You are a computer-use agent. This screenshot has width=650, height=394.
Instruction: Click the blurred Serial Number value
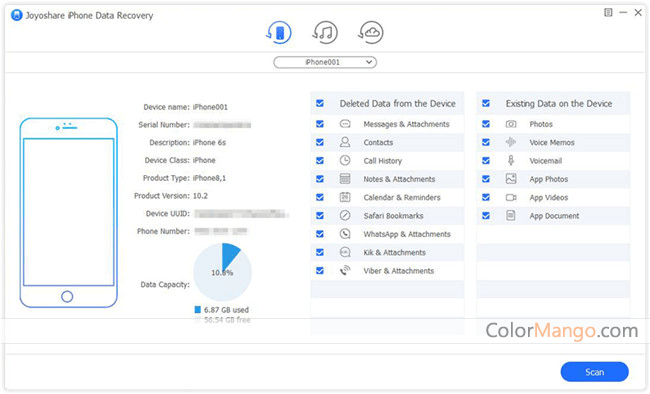[222, 125]
